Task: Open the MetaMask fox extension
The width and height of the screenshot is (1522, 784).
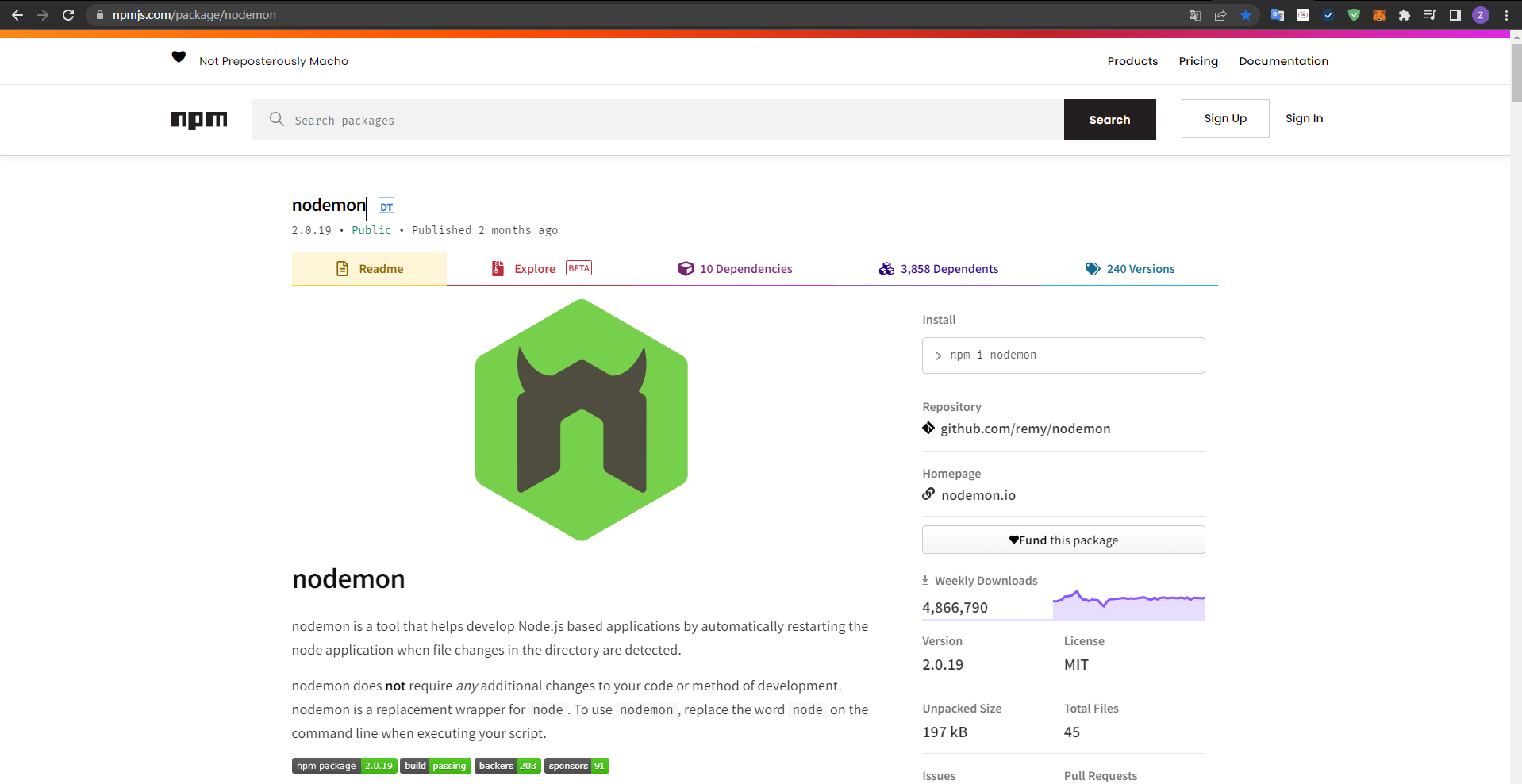Action: [1379, 15]
